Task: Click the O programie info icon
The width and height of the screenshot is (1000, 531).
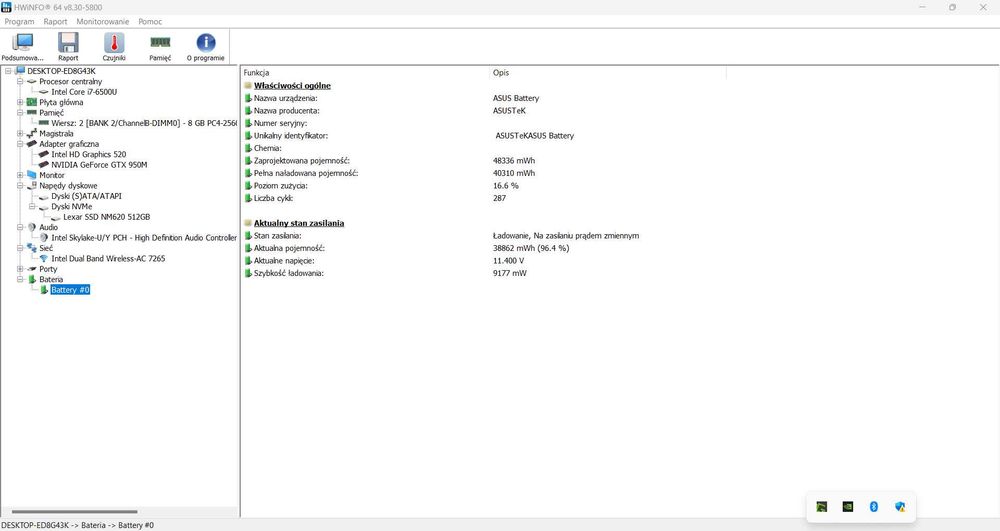Action: pyautogui.click(x=205, y=47)
